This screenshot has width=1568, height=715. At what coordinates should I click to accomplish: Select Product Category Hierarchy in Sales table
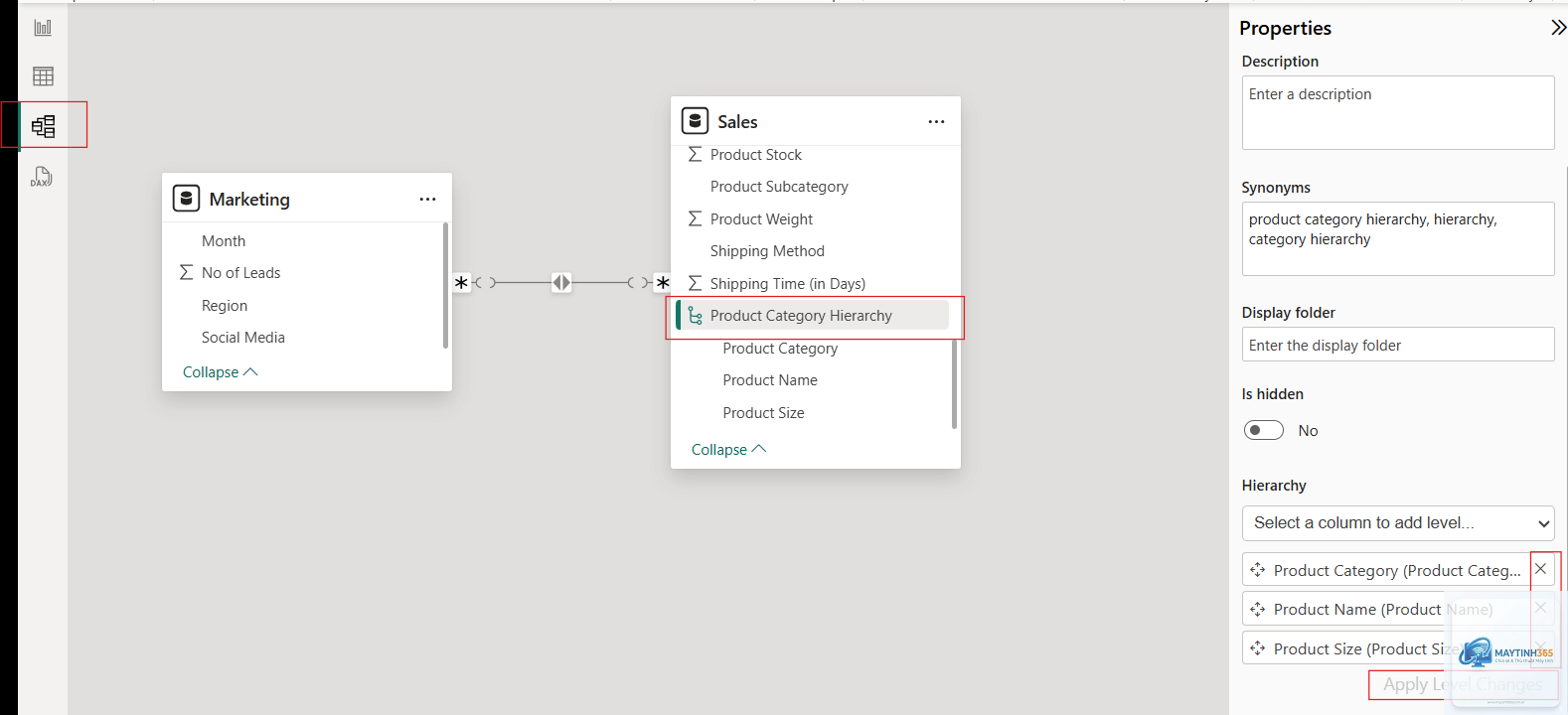coord(812,316)
